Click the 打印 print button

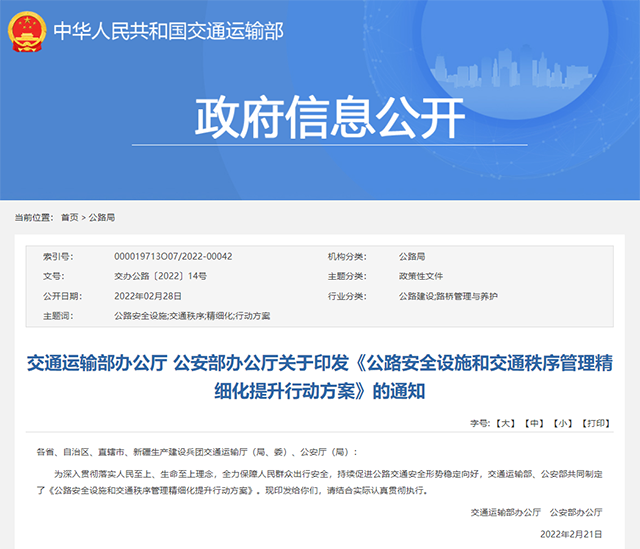[596, 423]
